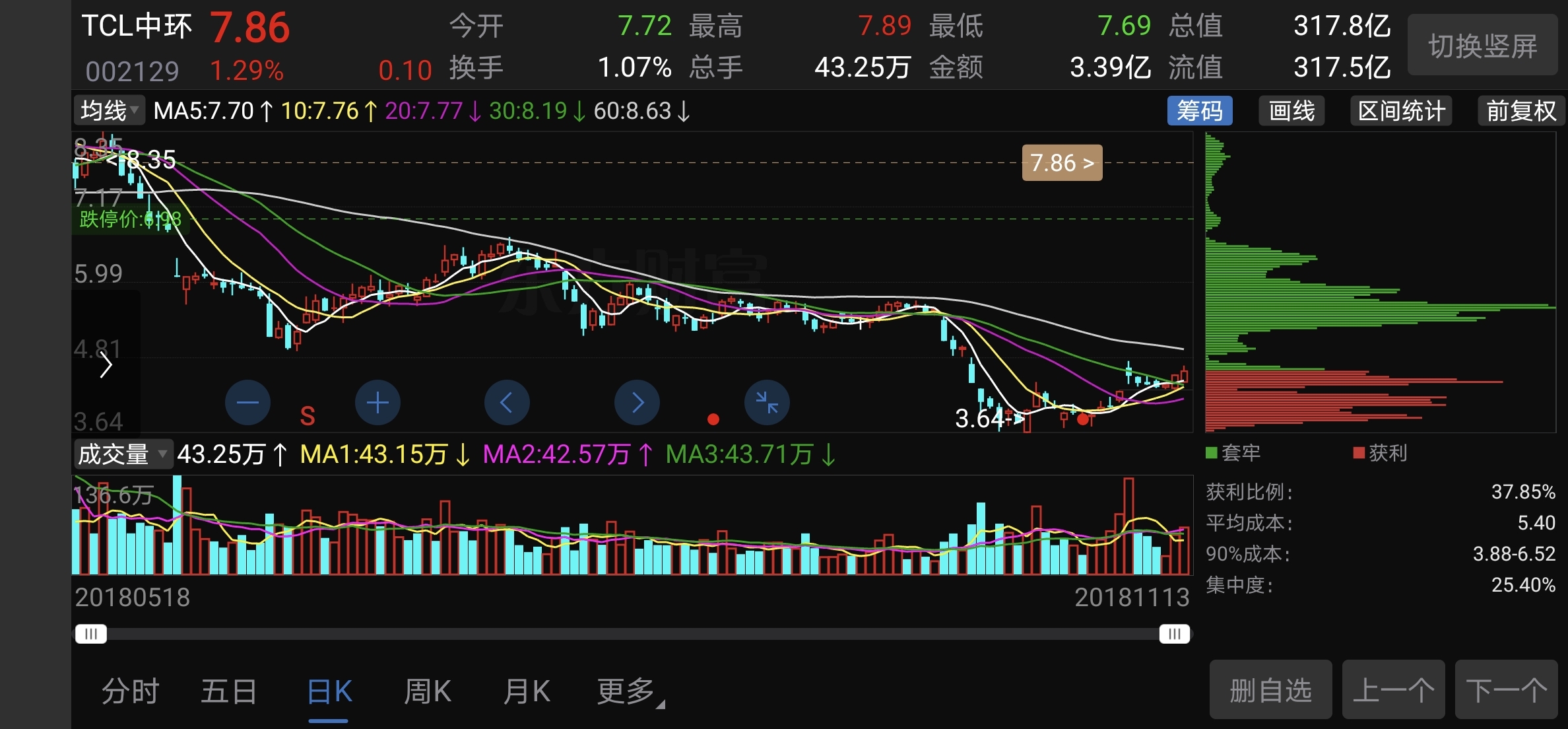Tap the 金额 3.39亿 amount

tap(1110, 67)
